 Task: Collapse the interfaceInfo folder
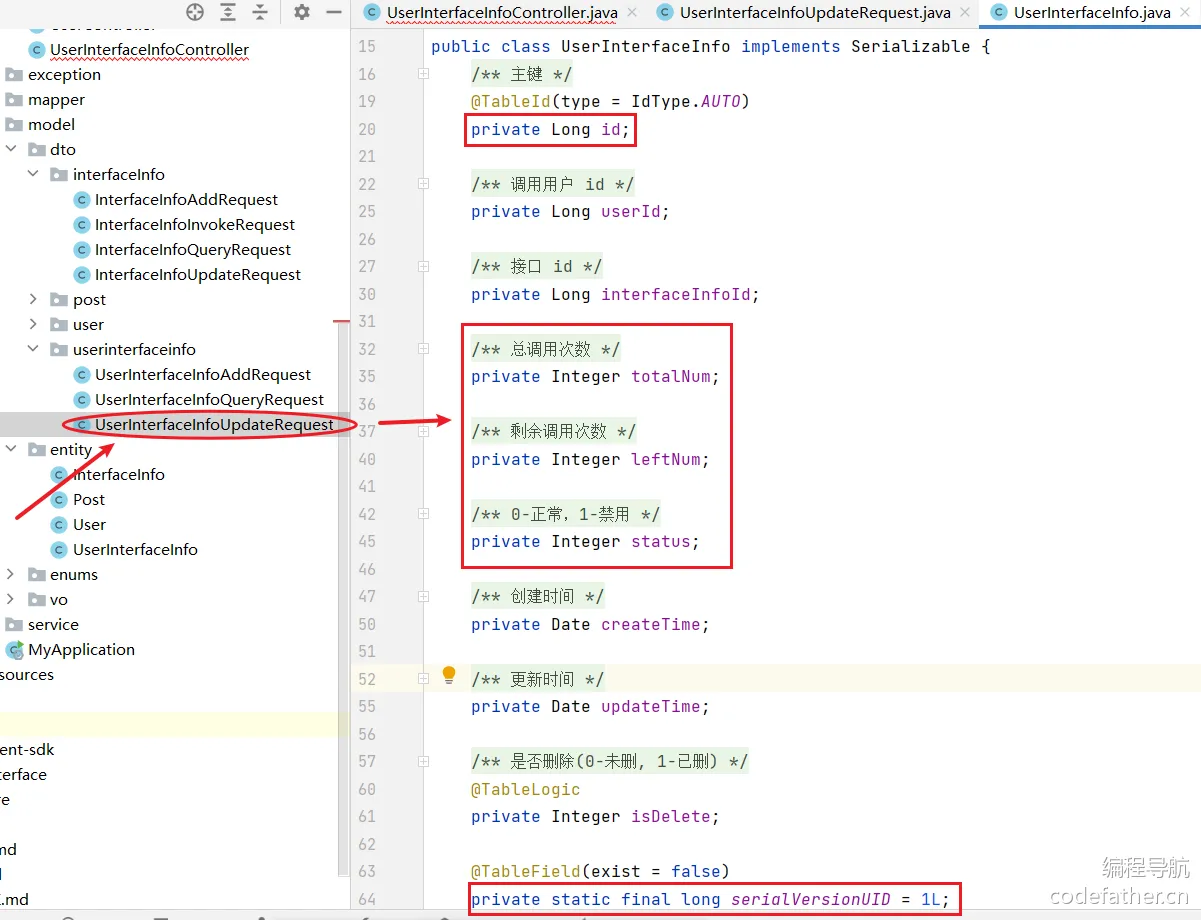click(x=33, y=175)
